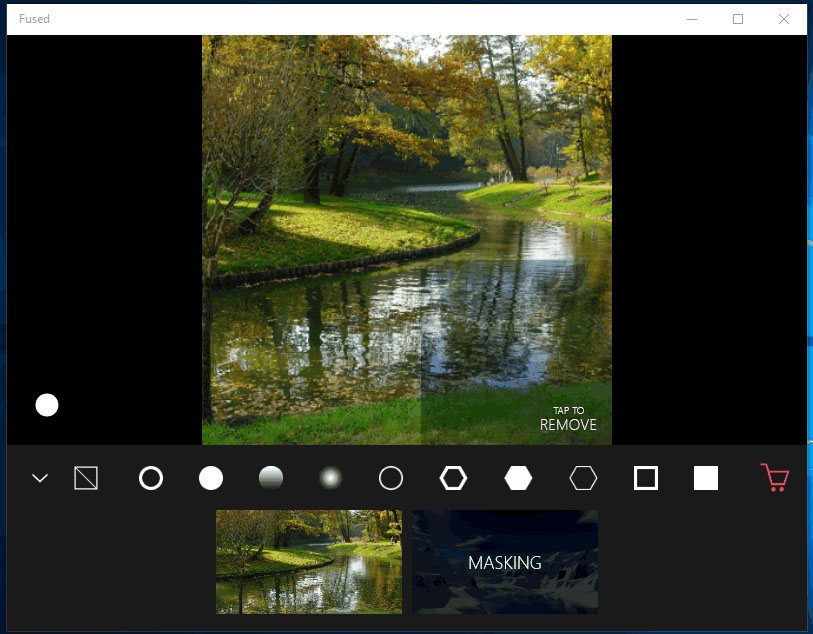Open the store via red cart icon
Image resolution: width=813 pixels, height=634 pixels.
point(775,477)
